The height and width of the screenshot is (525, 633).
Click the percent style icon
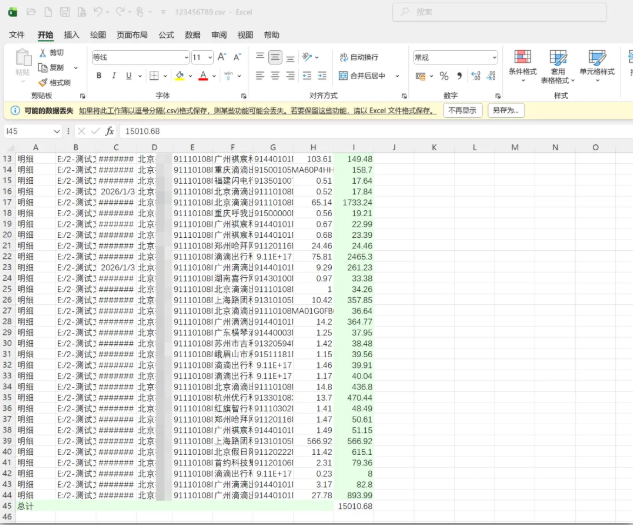[x=444, y=76]
